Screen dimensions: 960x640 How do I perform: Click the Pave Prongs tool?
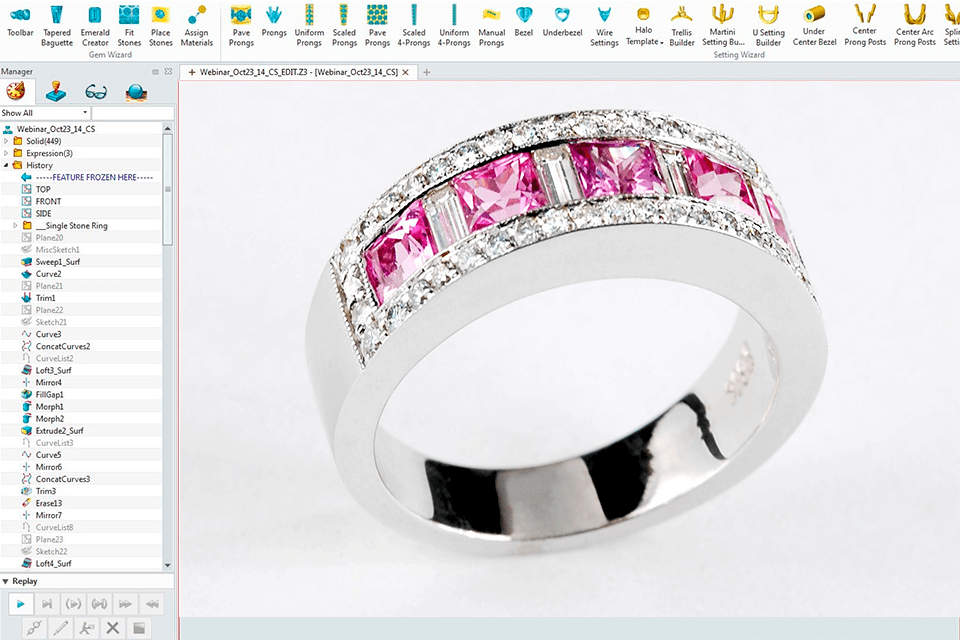[x=241, y=25]
